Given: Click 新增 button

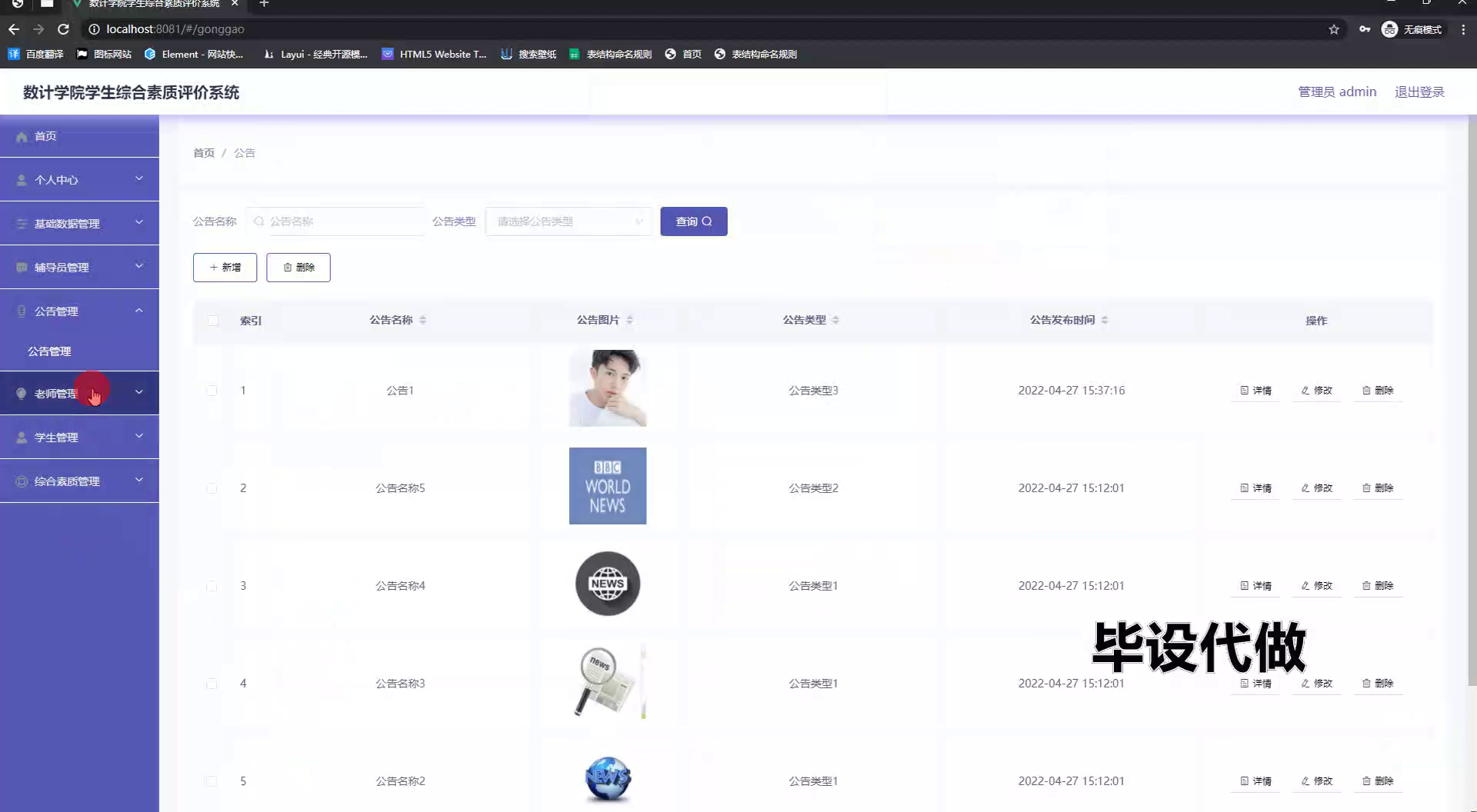Looking at the screenshot, I should tap(225, 268).
